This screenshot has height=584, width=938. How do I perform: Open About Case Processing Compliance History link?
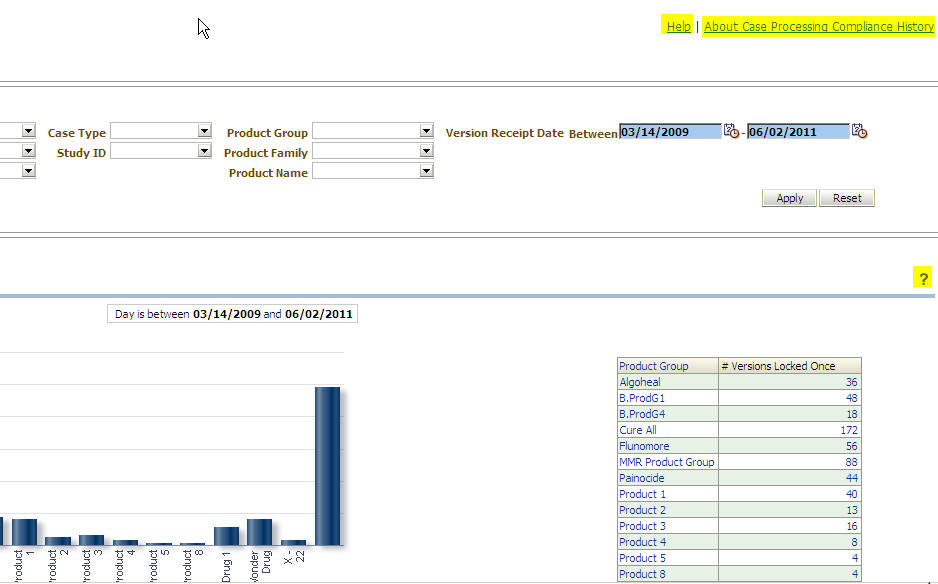pyautogui.click(x=818, y=26)
